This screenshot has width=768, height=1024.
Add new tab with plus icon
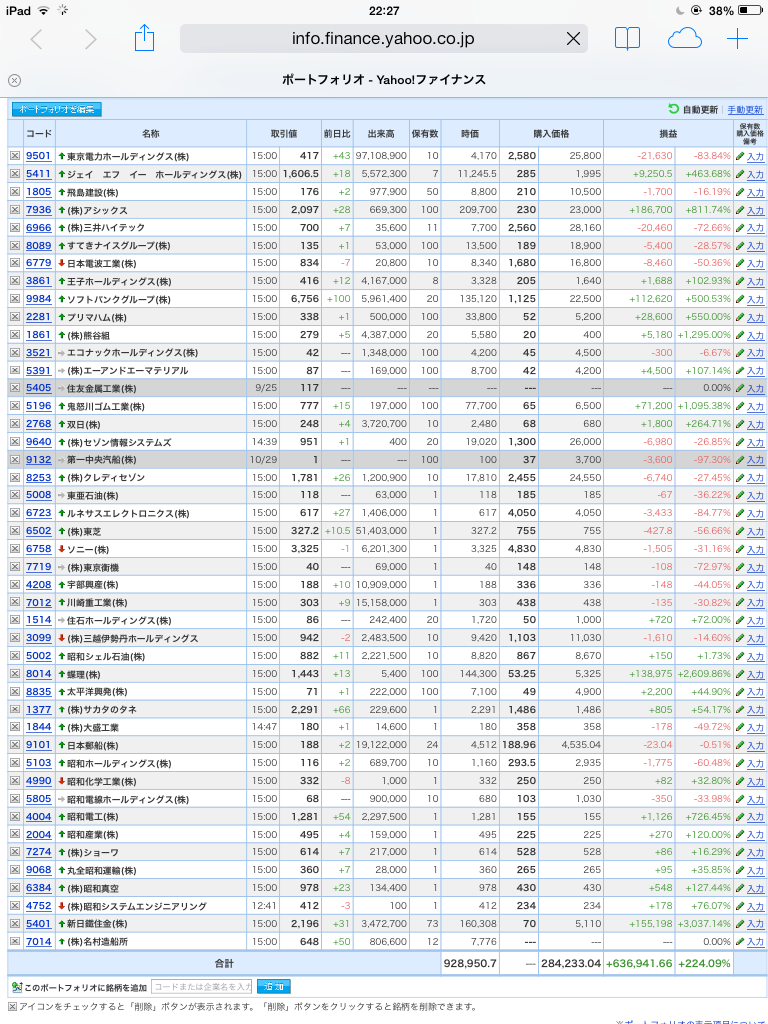[737, 39]
